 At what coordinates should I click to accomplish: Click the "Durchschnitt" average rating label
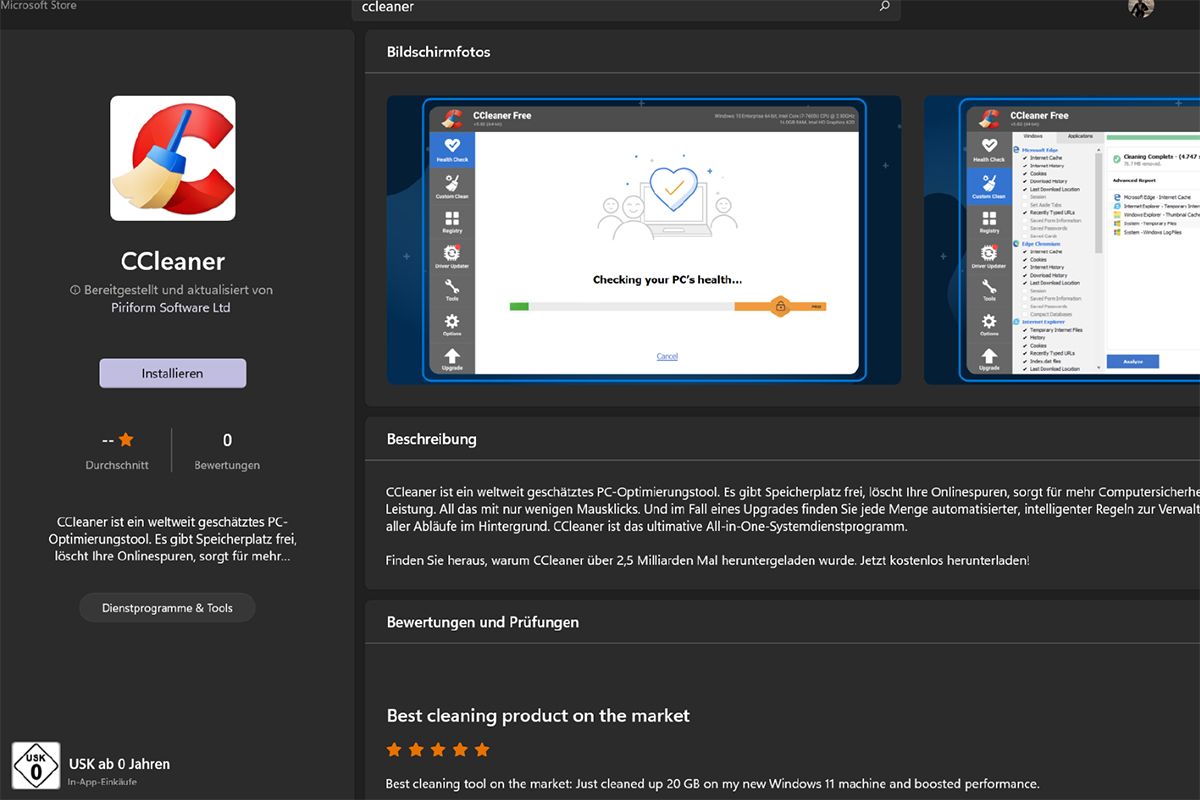click(117, 465)
